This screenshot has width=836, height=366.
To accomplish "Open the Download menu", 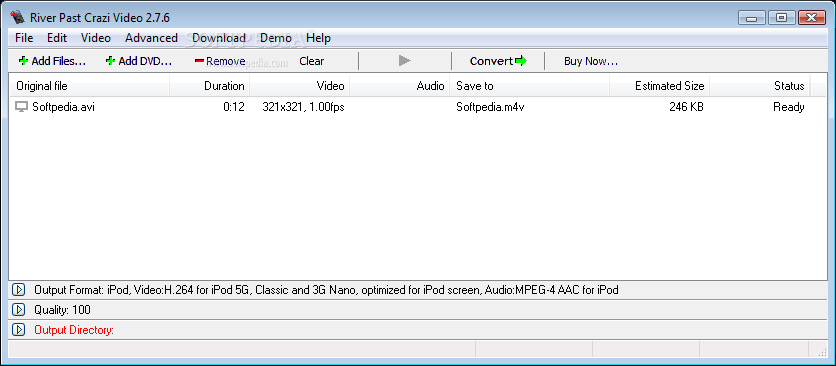I will click(219, 38).
